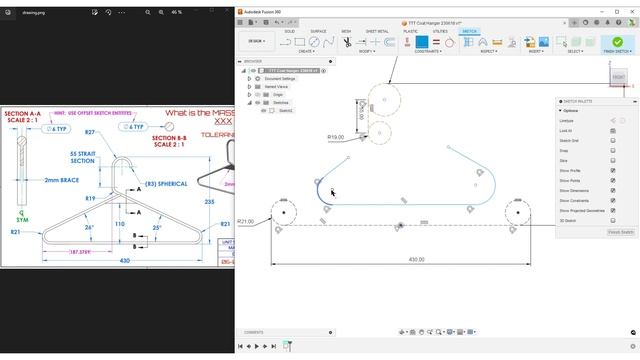Uncheck the Show Profile checkbox
Image resolution: width=640 pixels, height=360 pixels.
coord(613,171)
